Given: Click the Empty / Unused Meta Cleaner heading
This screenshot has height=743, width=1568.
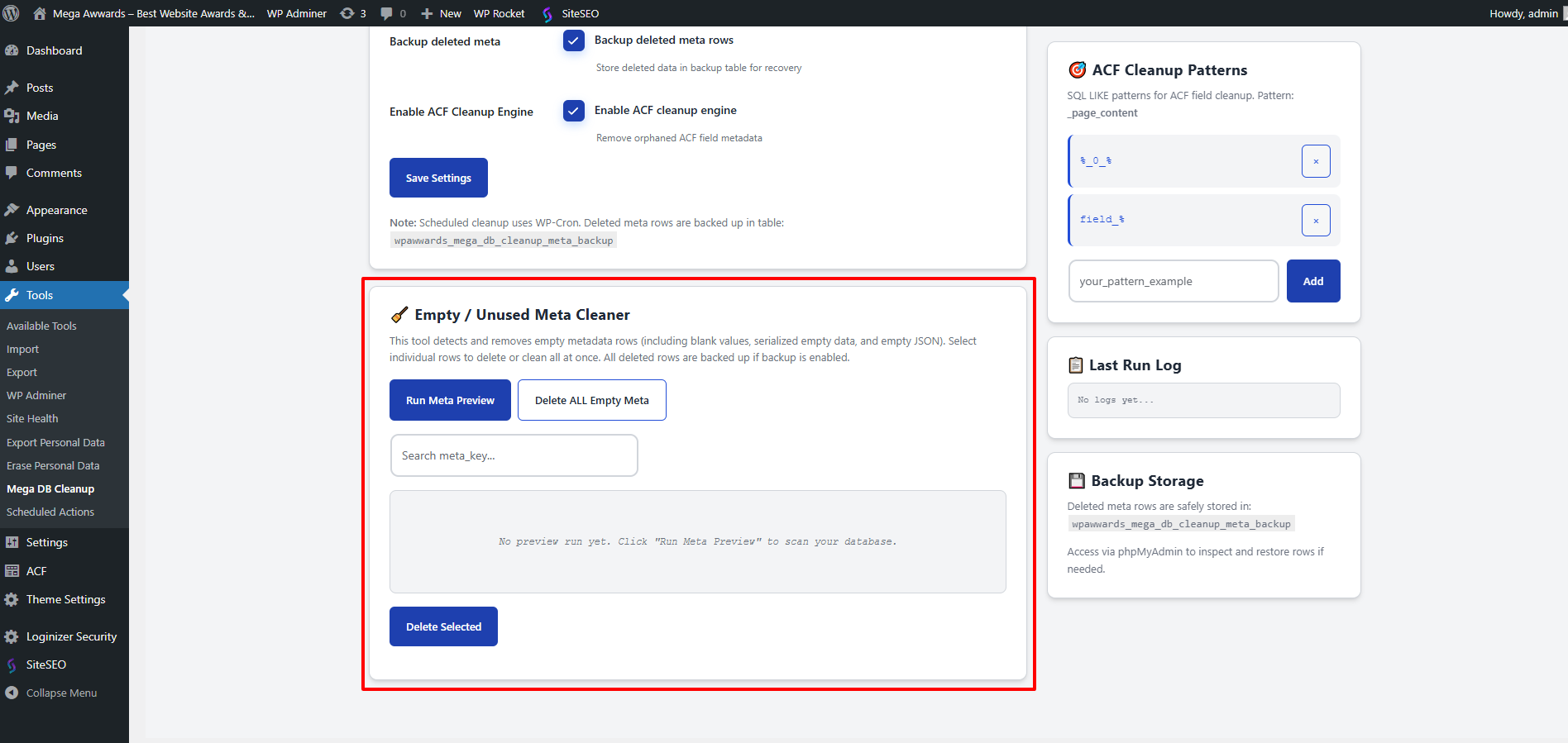Looking at the screenshot, I should 522,315.
